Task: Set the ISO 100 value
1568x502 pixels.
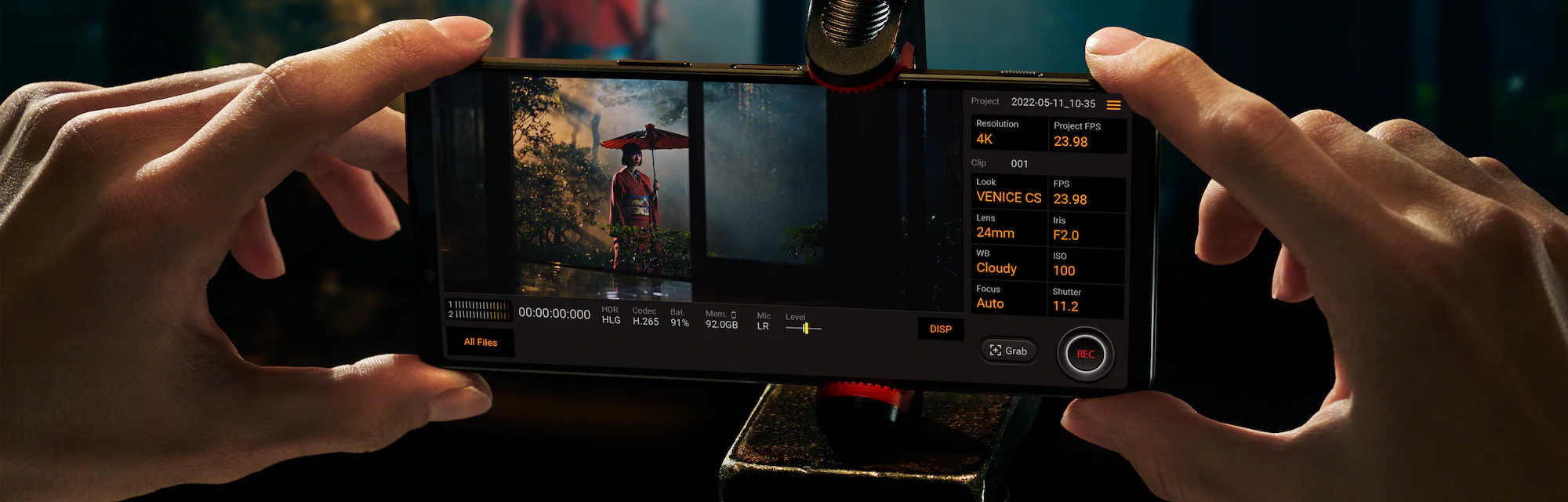Action: pyautogui.click(x=1086, y=265)
